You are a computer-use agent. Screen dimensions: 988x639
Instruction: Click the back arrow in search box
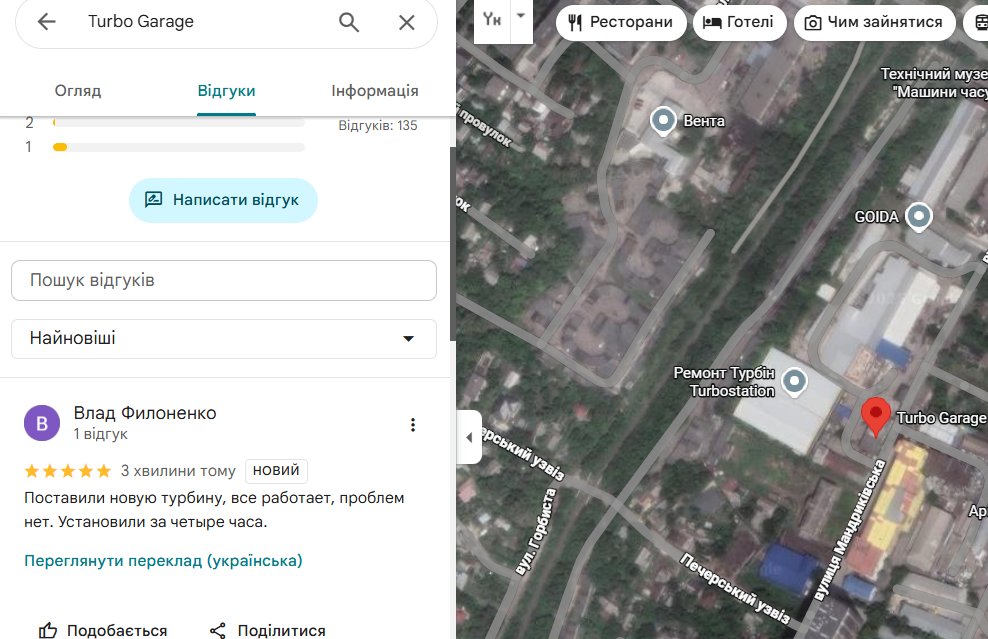pyautogui.click(x=47, y=22)
